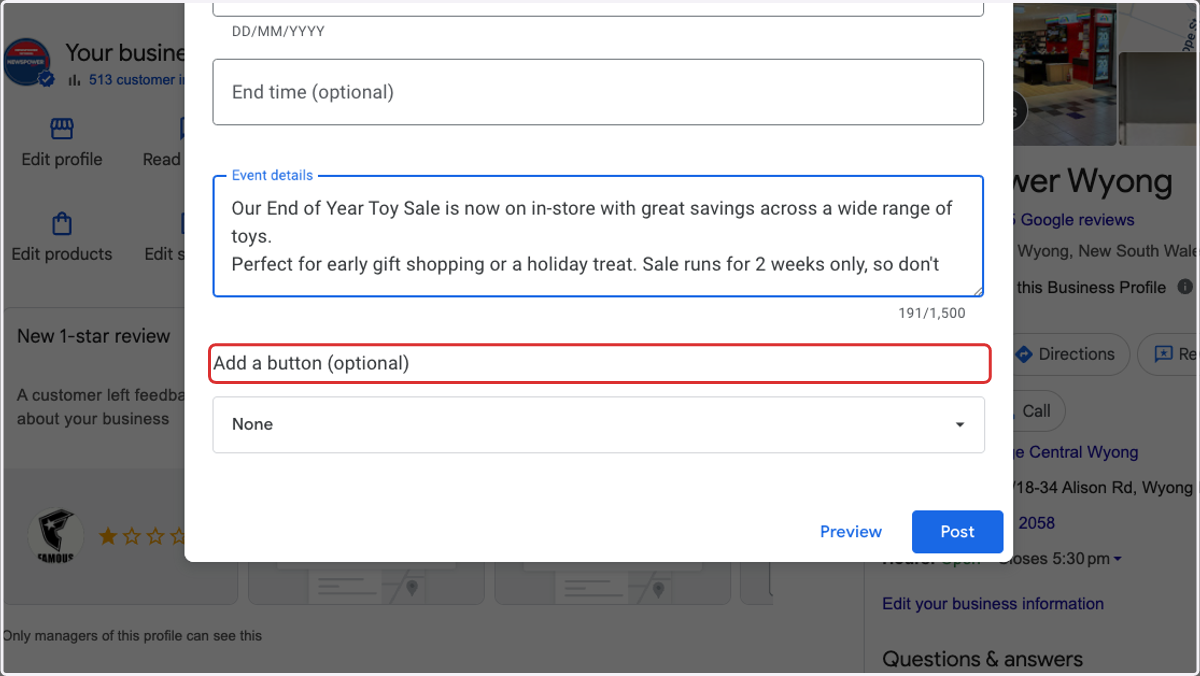Open Edit products label in background page
Image resolution: width=1200 pixels, height=676 pixels.
click(x=62, y=254)
